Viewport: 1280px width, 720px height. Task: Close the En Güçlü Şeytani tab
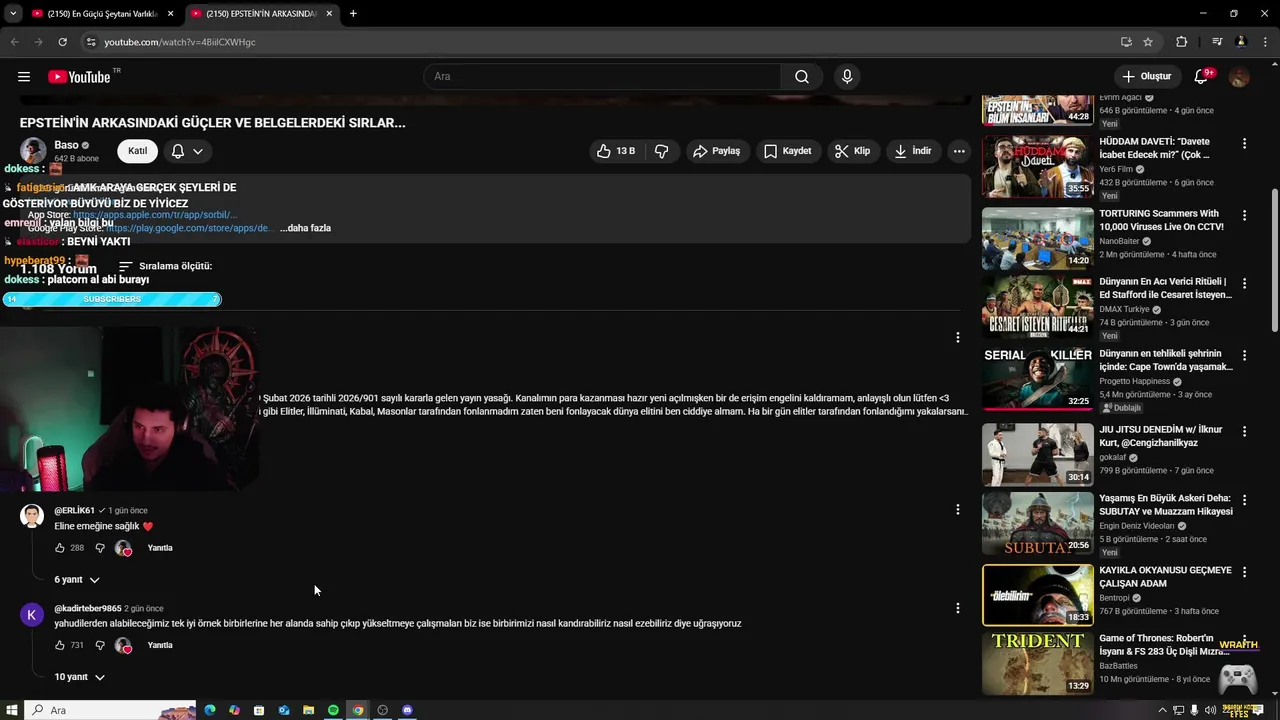tap(169, 14)
